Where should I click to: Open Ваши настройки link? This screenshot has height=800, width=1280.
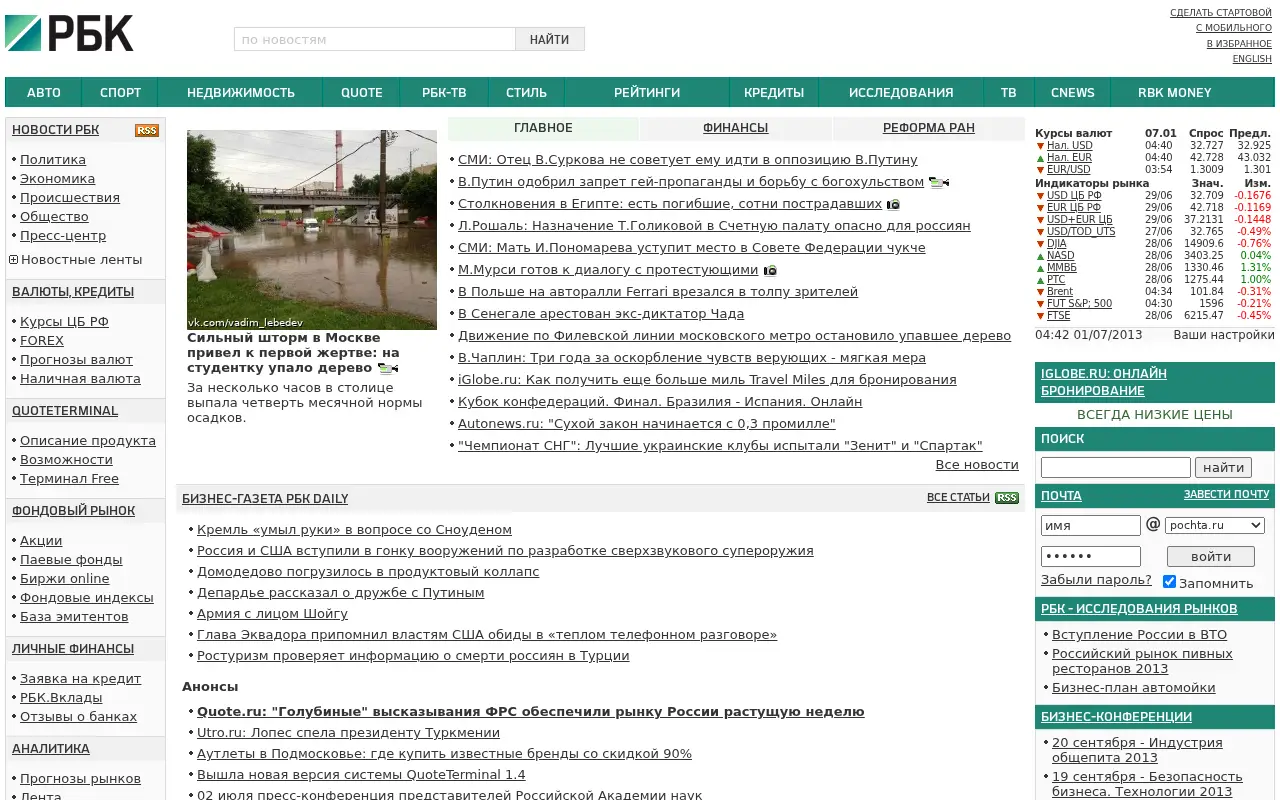(x=1224, y=335)
